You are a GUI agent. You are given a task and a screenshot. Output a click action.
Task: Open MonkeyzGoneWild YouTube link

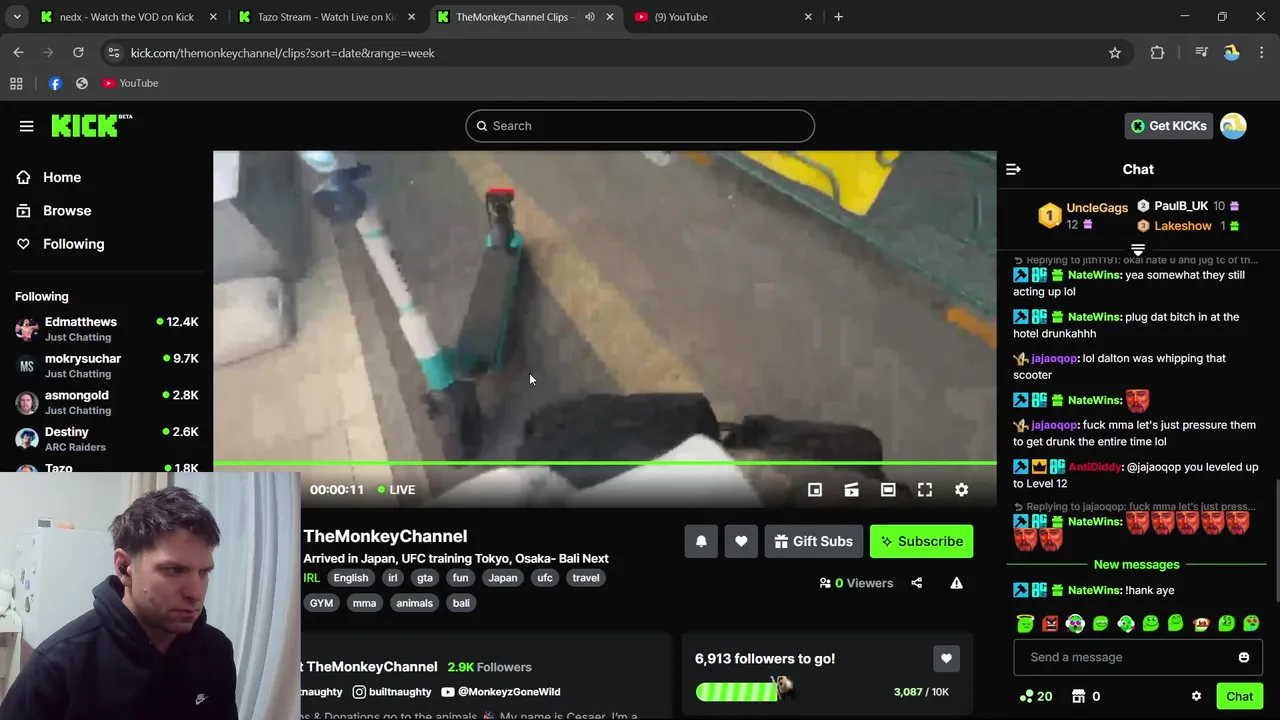[501, 692]
